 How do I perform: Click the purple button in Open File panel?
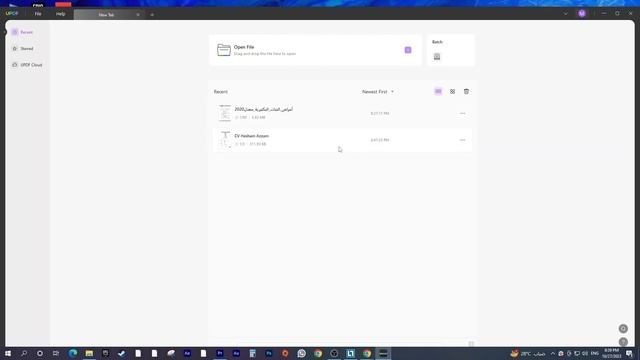pyautogui.click(x=408, y=50)
